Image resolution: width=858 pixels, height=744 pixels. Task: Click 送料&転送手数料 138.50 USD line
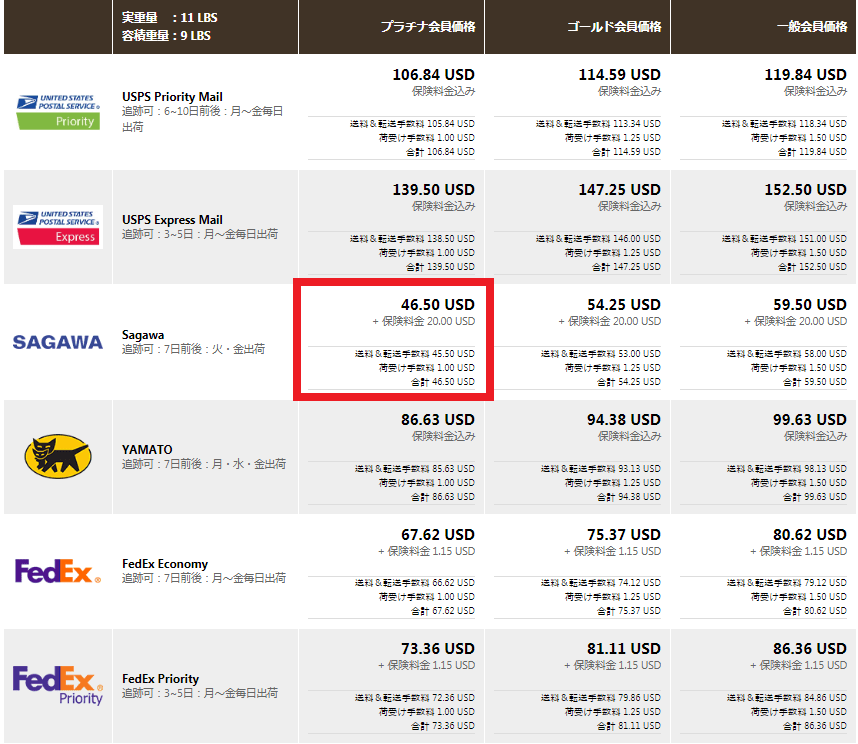(413, 239)
